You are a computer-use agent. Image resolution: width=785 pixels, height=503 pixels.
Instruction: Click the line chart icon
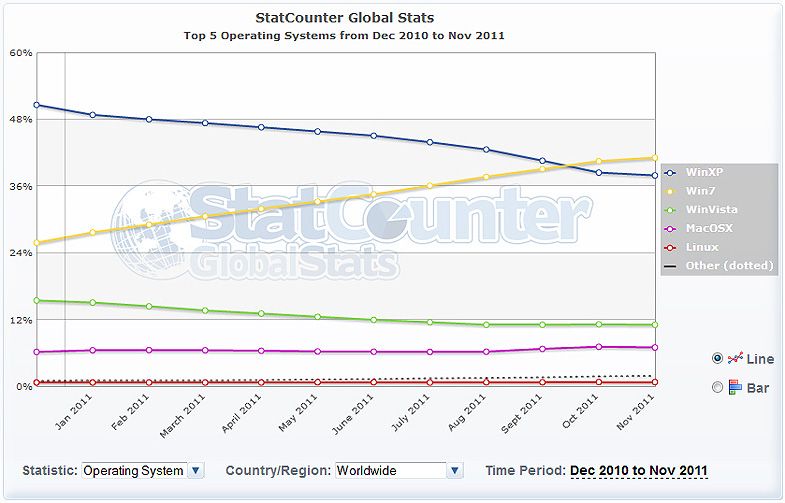(735, 359)
